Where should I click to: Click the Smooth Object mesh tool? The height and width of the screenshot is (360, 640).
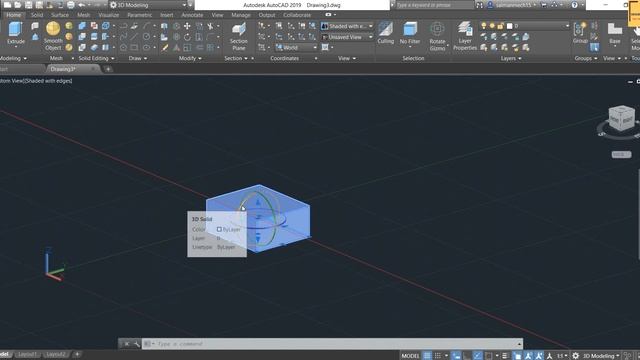click(53, 36)
